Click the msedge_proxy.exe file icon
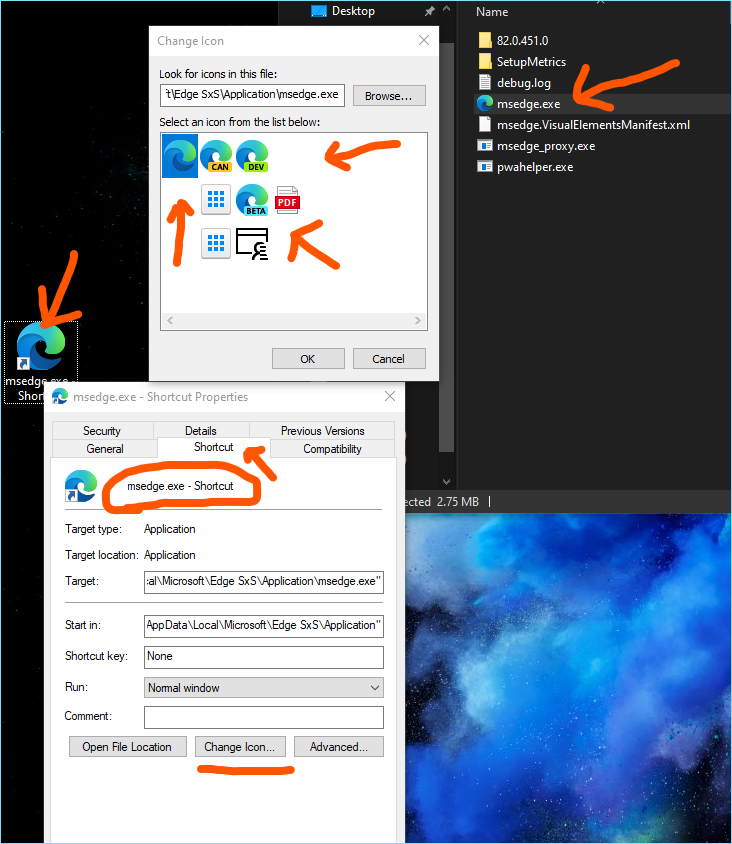 [485, 146]
